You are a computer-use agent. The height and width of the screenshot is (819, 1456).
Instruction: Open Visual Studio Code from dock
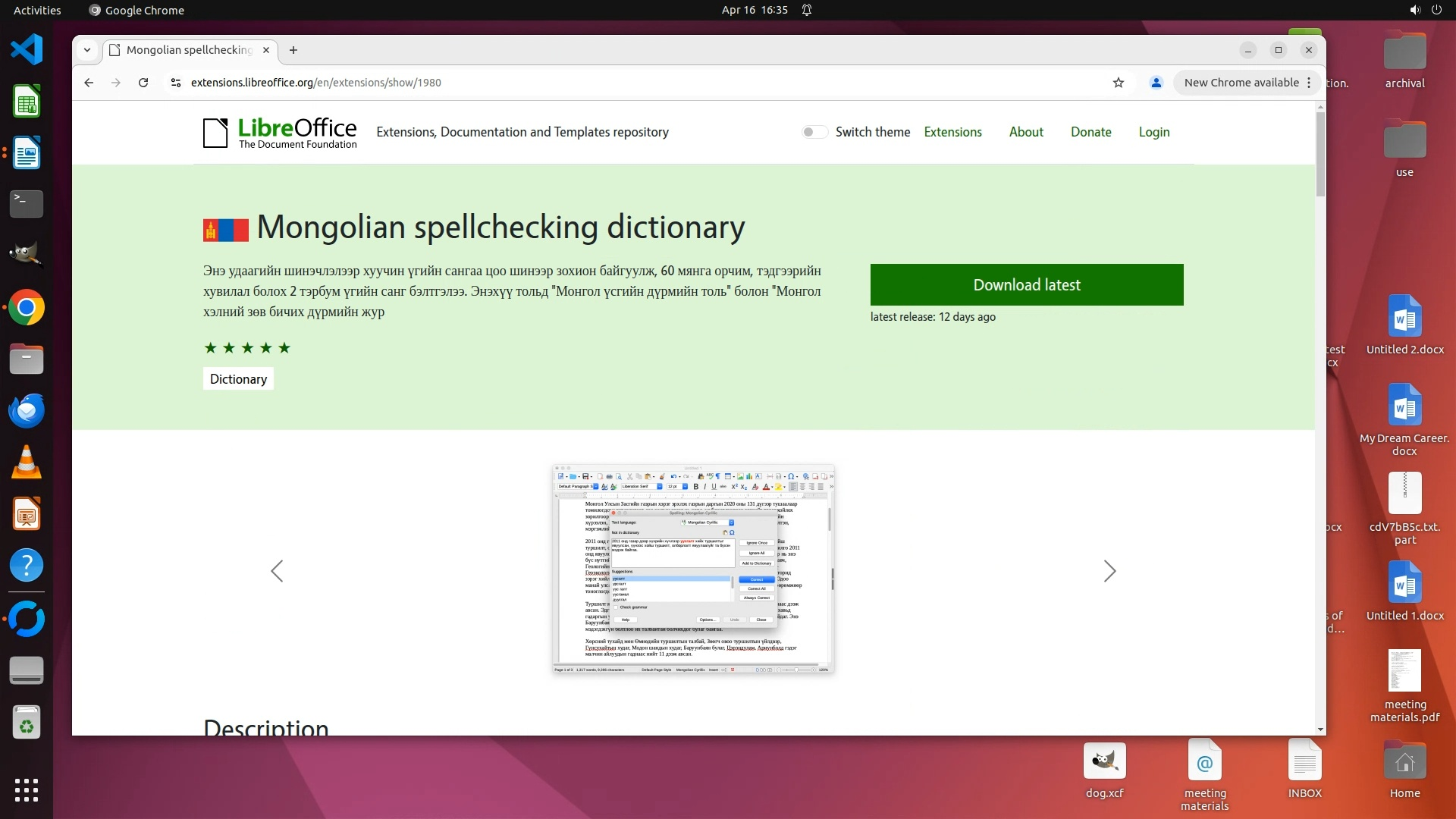(27, 50)
